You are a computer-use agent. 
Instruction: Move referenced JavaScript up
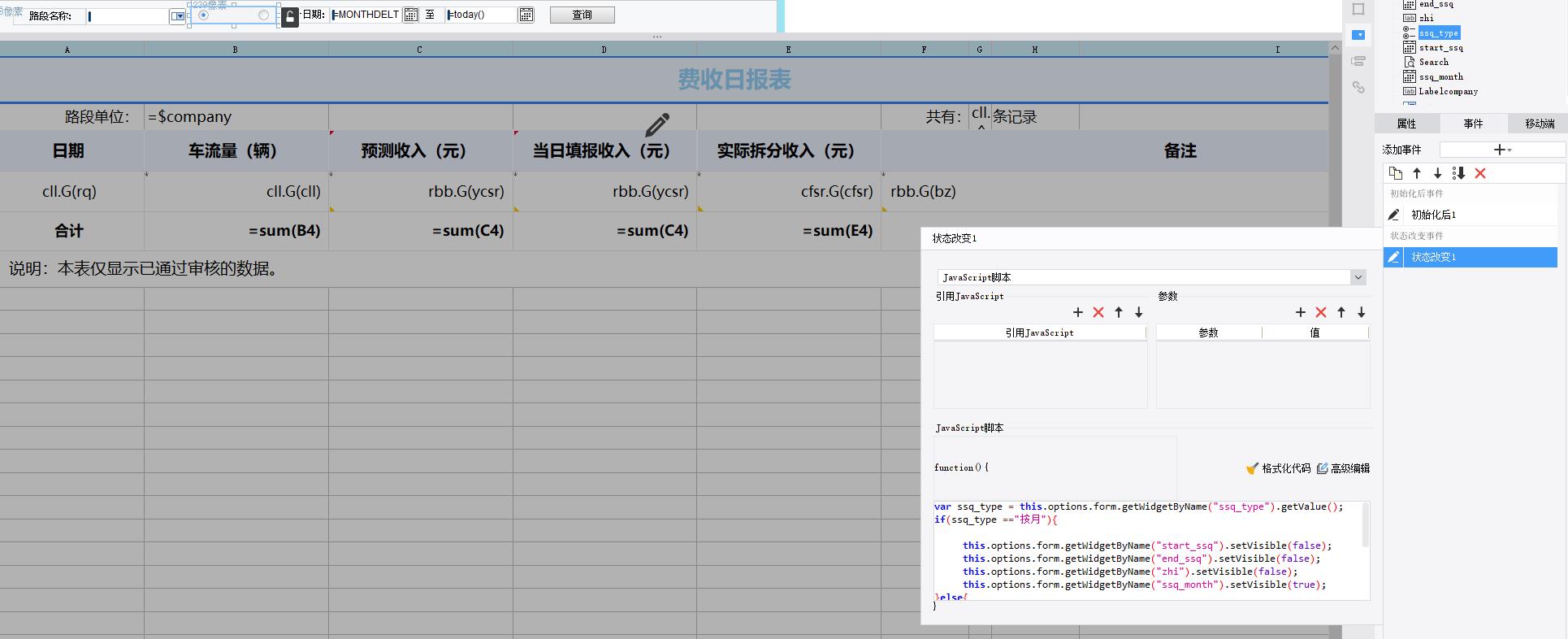tap(1119, 312)
